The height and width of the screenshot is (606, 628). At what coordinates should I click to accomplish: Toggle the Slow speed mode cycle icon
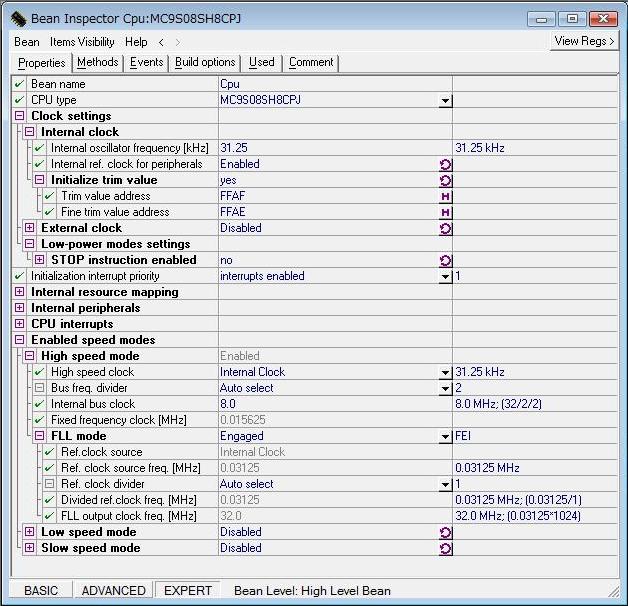pos(445,549)
